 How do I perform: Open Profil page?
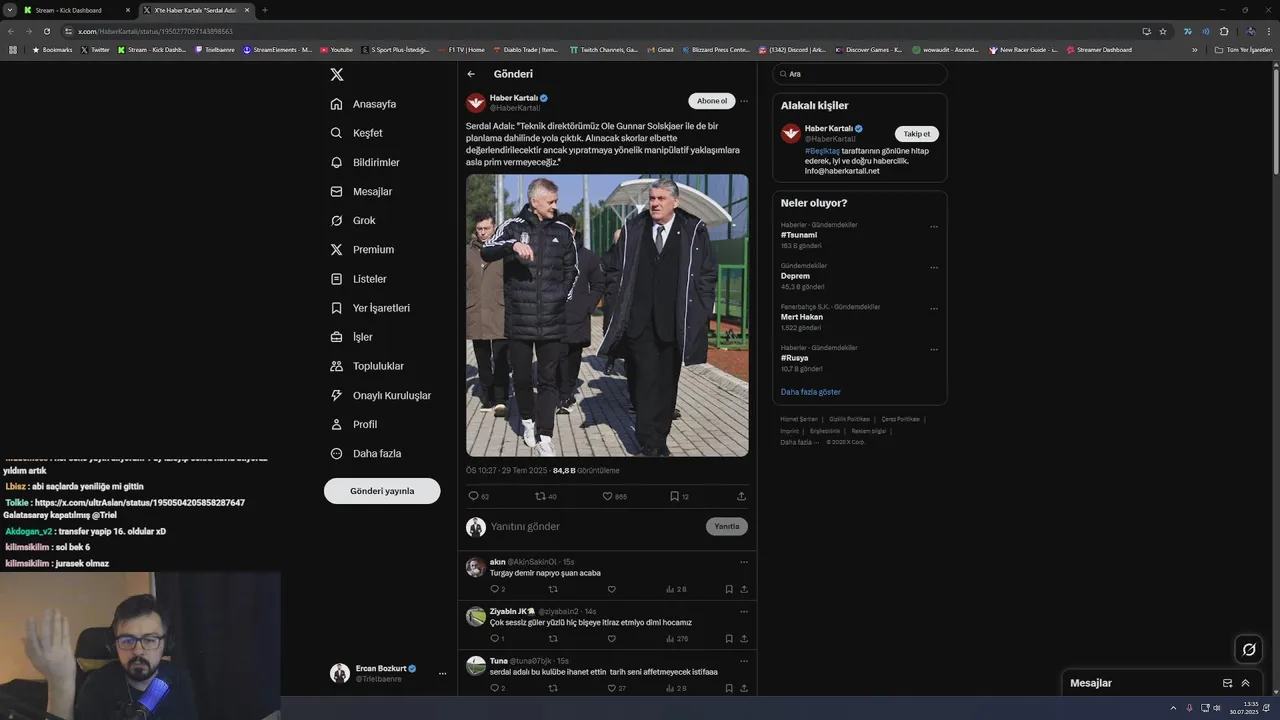(354, 424)
